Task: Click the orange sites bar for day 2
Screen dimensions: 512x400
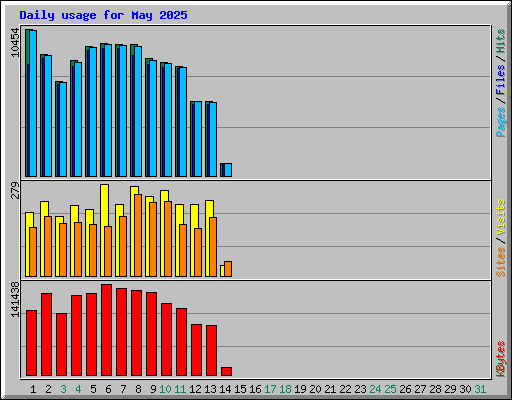Action: click(48, 247)
